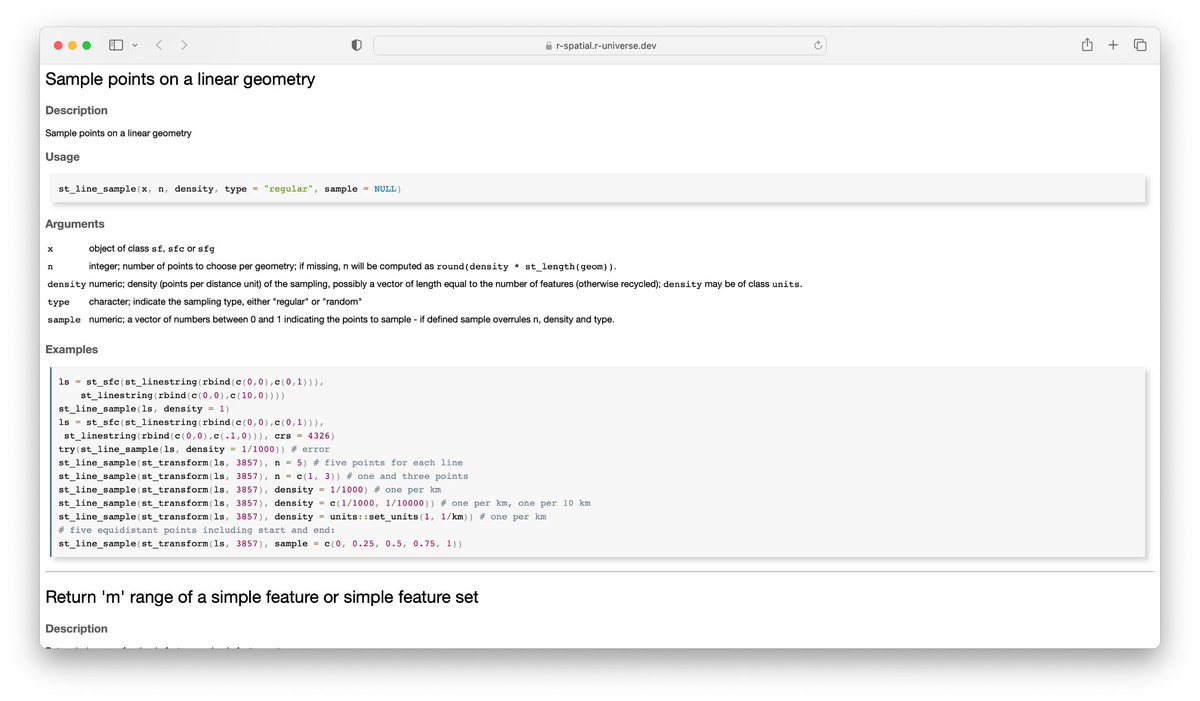Click the "Return 'm' range of a simple feature" heading
The height and width of the screenshot is (701, 1200).
pos(262,597)
